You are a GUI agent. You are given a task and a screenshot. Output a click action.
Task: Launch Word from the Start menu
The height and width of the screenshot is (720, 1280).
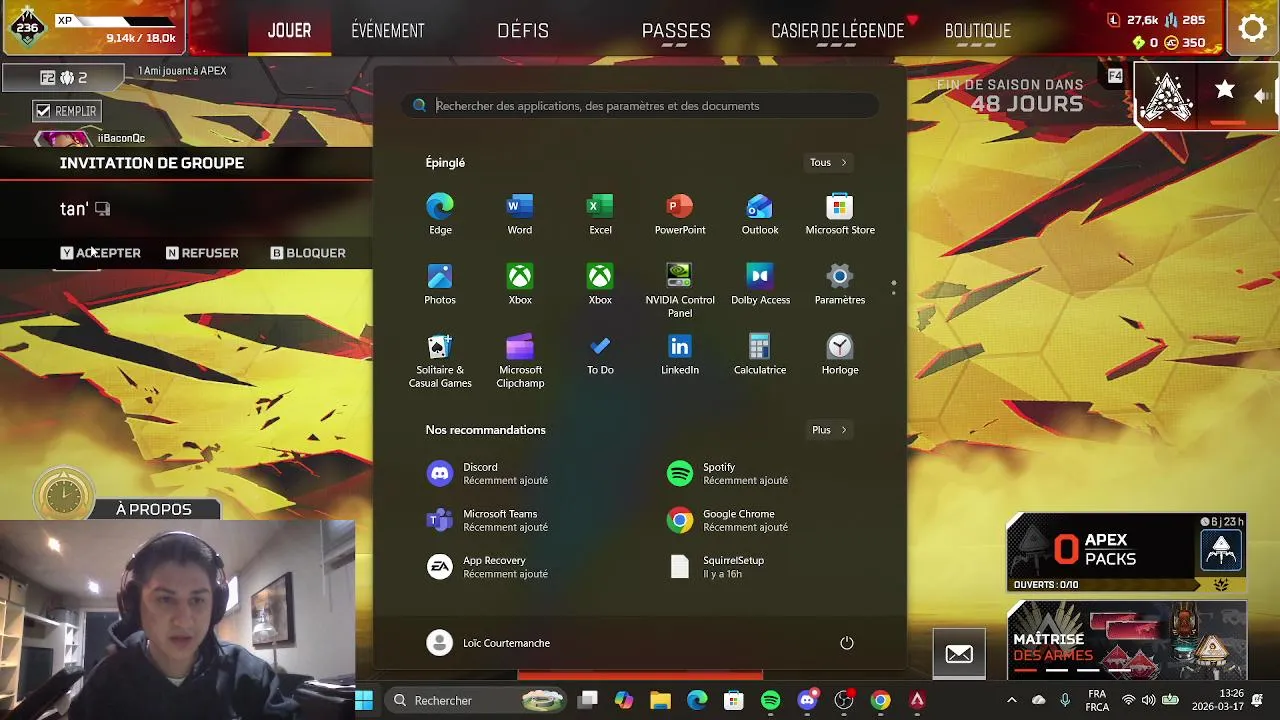pos(520,214)
